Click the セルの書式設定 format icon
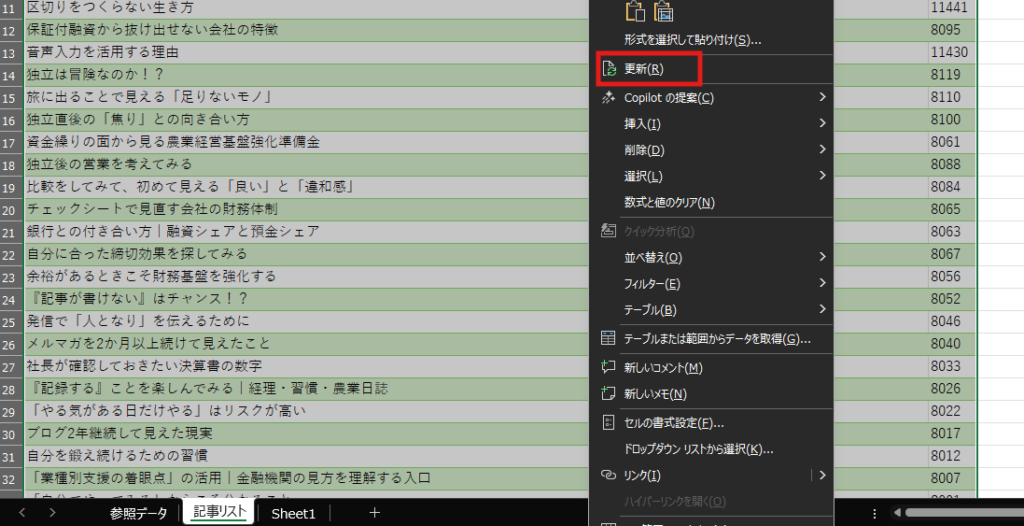Image resolution: width=1024 pixels, height=526 pixels. (x=608, y=423)
